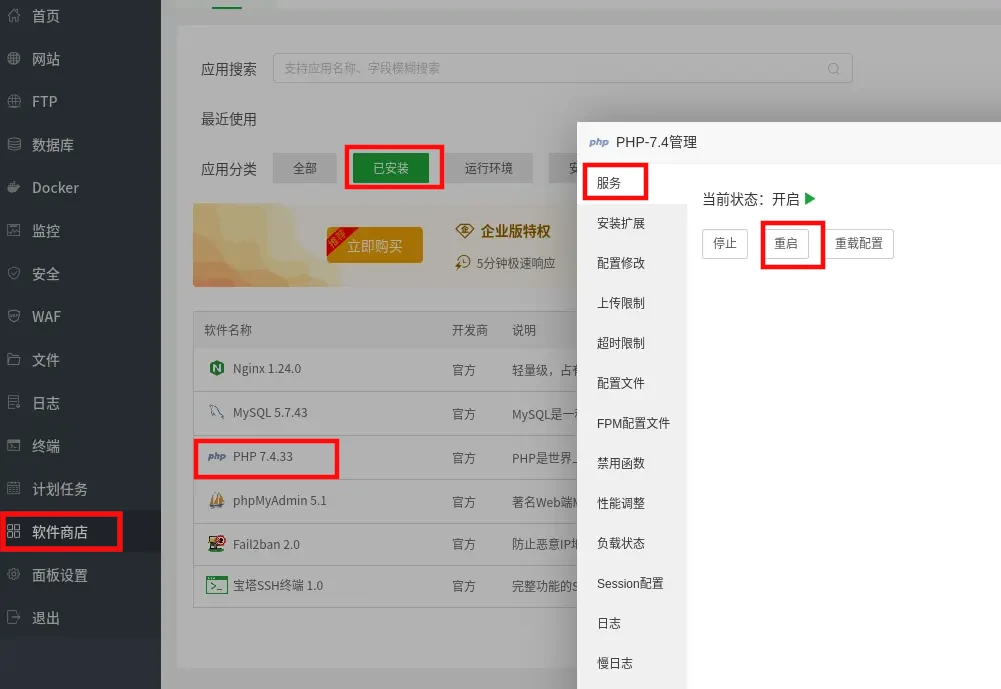Click the globe icon beside 网站
The image size is (1001, 689).
(x=13, y=58)
